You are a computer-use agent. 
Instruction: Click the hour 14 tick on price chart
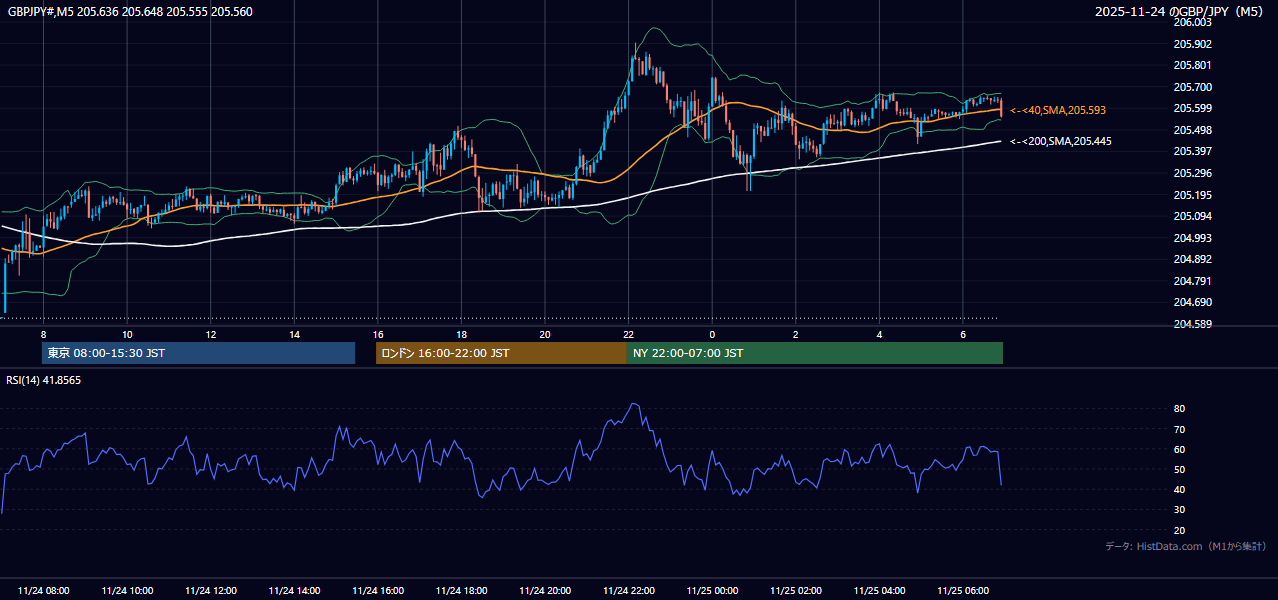294,334
